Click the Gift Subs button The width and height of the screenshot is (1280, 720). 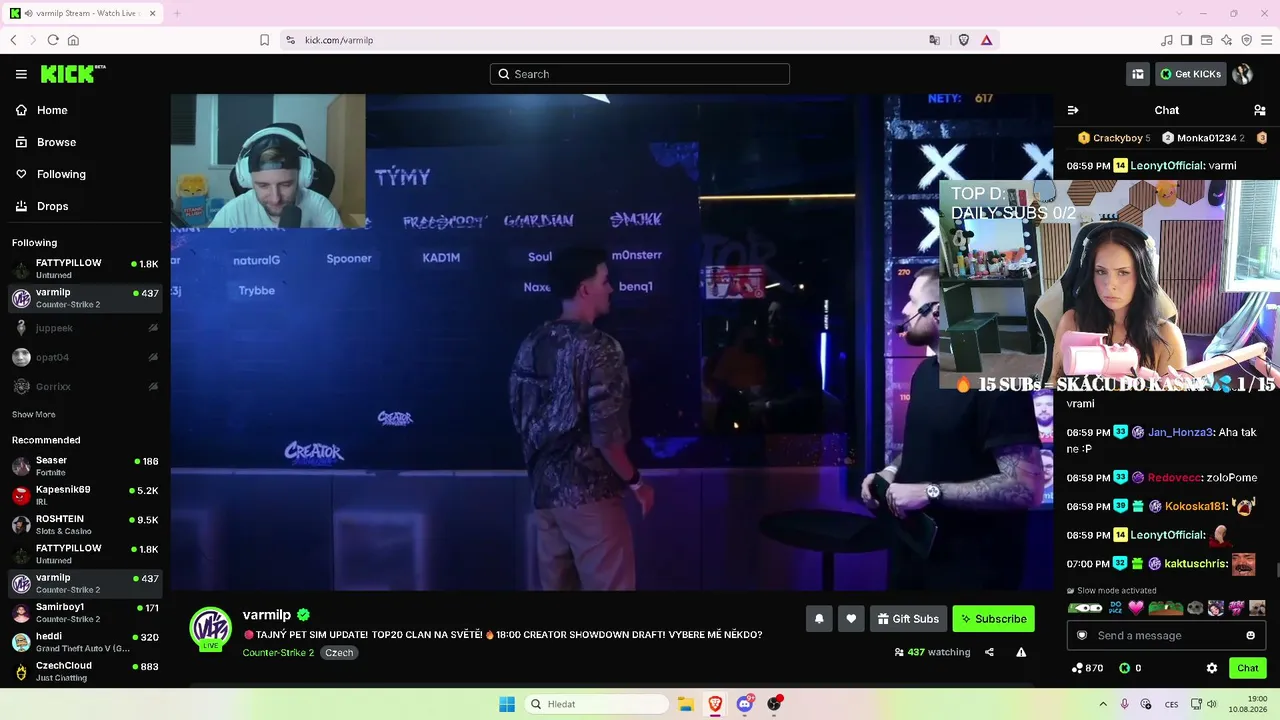(908, 619)
